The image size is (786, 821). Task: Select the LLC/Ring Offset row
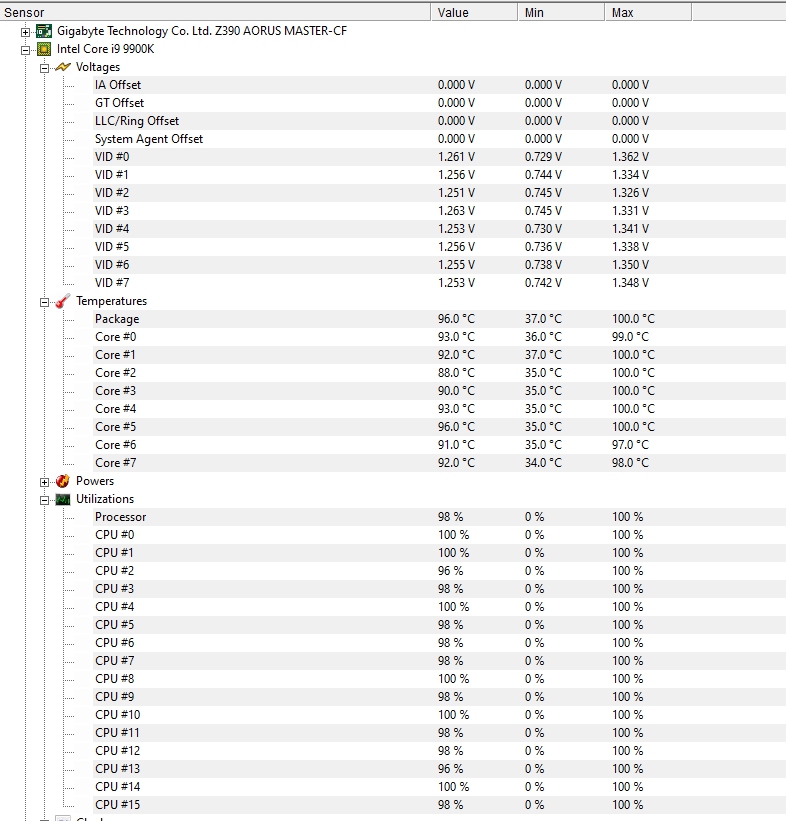tap(439, 121)
